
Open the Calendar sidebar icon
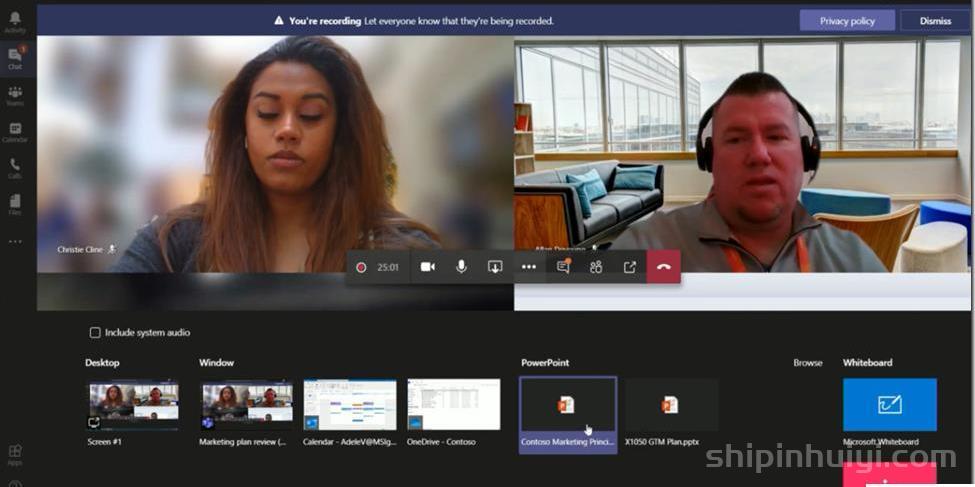[15, 132]
